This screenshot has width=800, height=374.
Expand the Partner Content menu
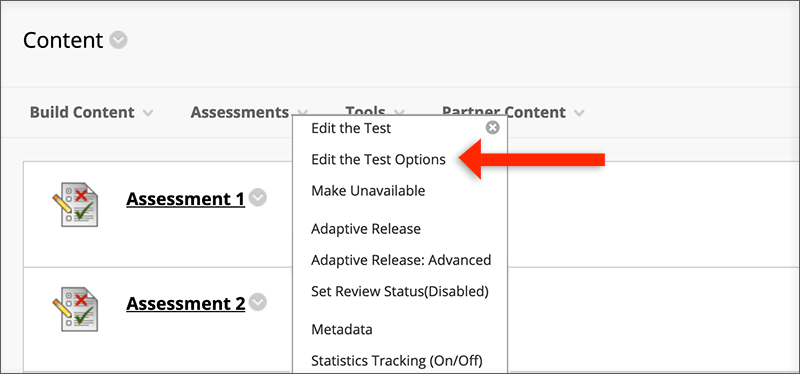[x=513, y=112]
